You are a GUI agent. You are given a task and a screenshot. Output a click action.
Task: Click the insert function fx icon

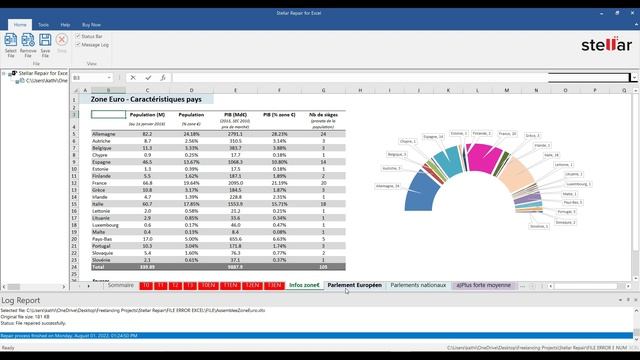pyautogui.click(x=162, y=78)
